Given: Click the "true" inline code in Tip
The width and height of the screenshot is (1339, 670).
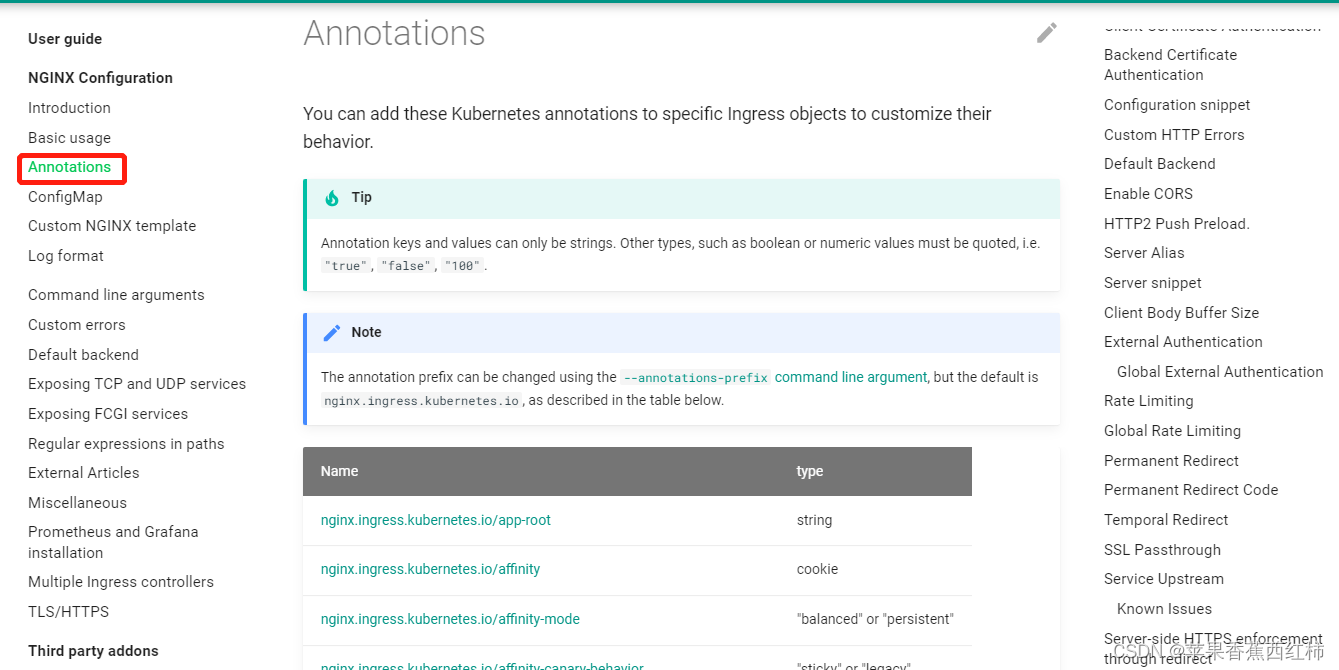Looking at the screenshot, I should [346, 266].
